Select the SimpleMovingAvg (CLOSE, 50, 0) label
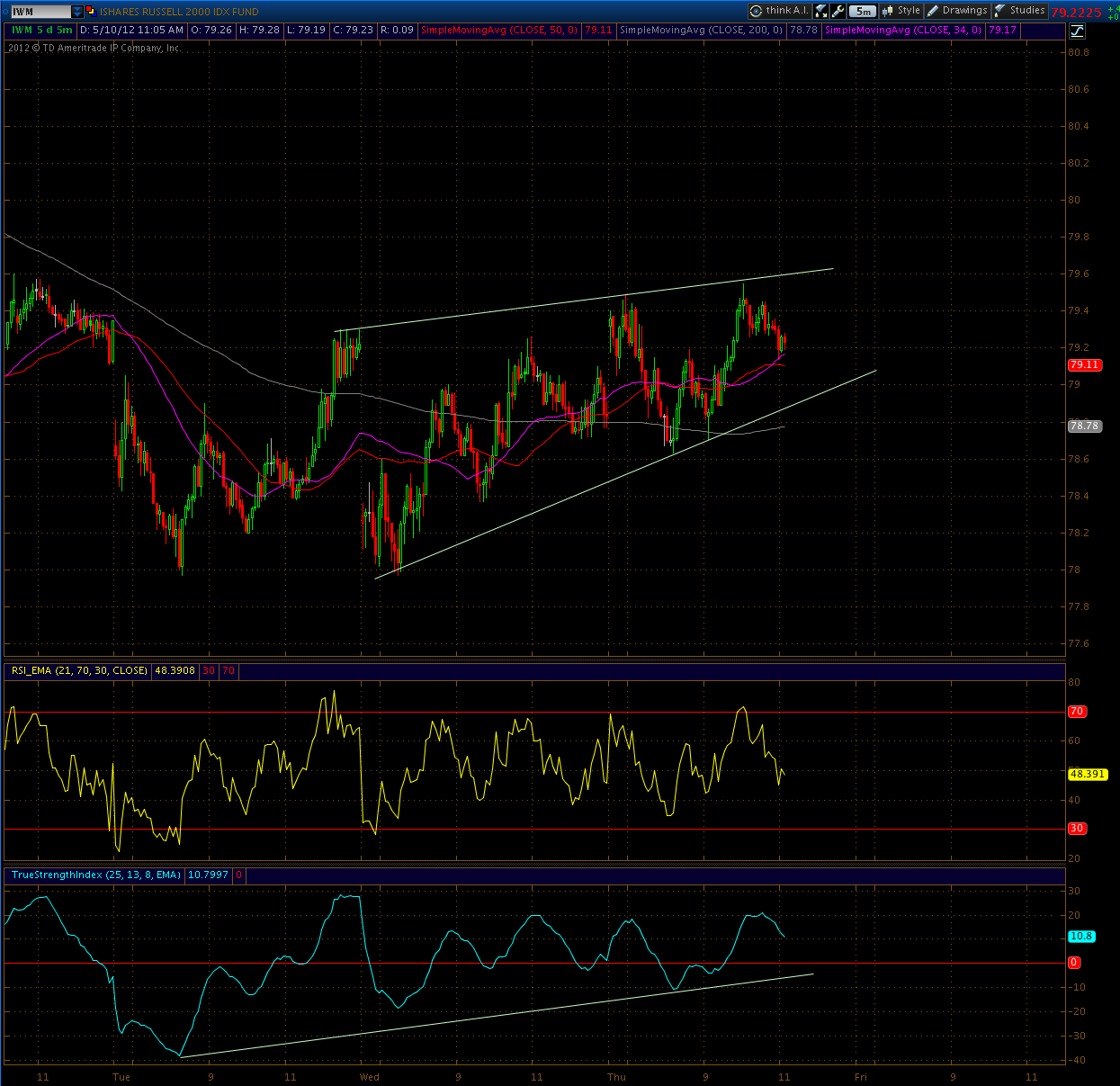 click(x=499, y=30)
